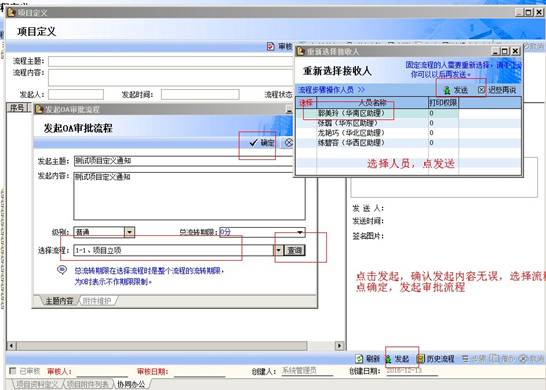Click 发起OA审批流程 dialog title bar icon
546x390 pixels.
(39, 109)
